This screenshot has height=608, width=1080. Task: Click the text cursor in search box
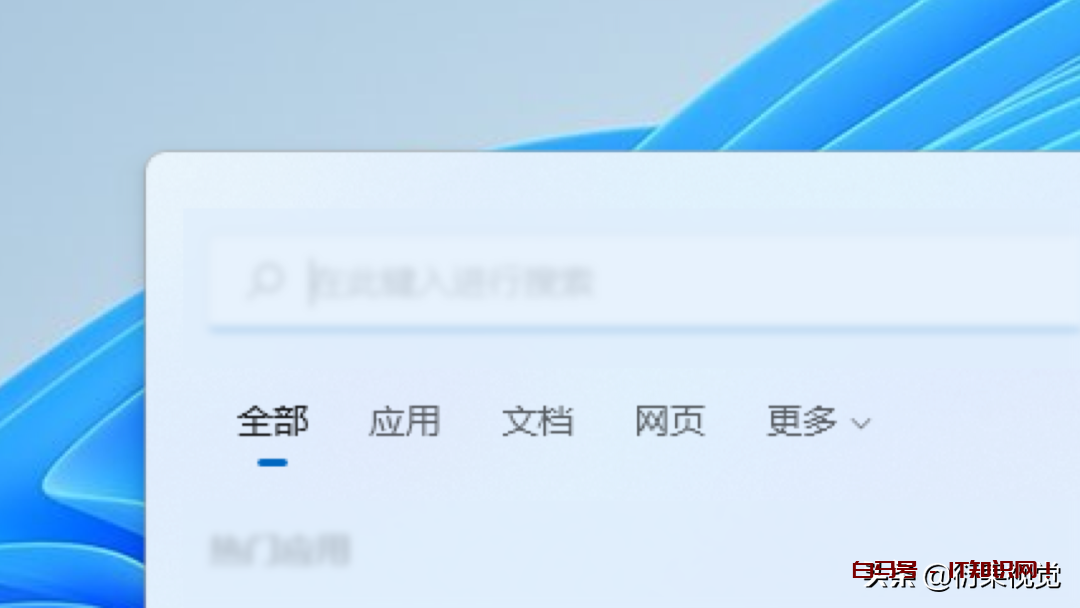pyautogui.click(x=311, y=282)
